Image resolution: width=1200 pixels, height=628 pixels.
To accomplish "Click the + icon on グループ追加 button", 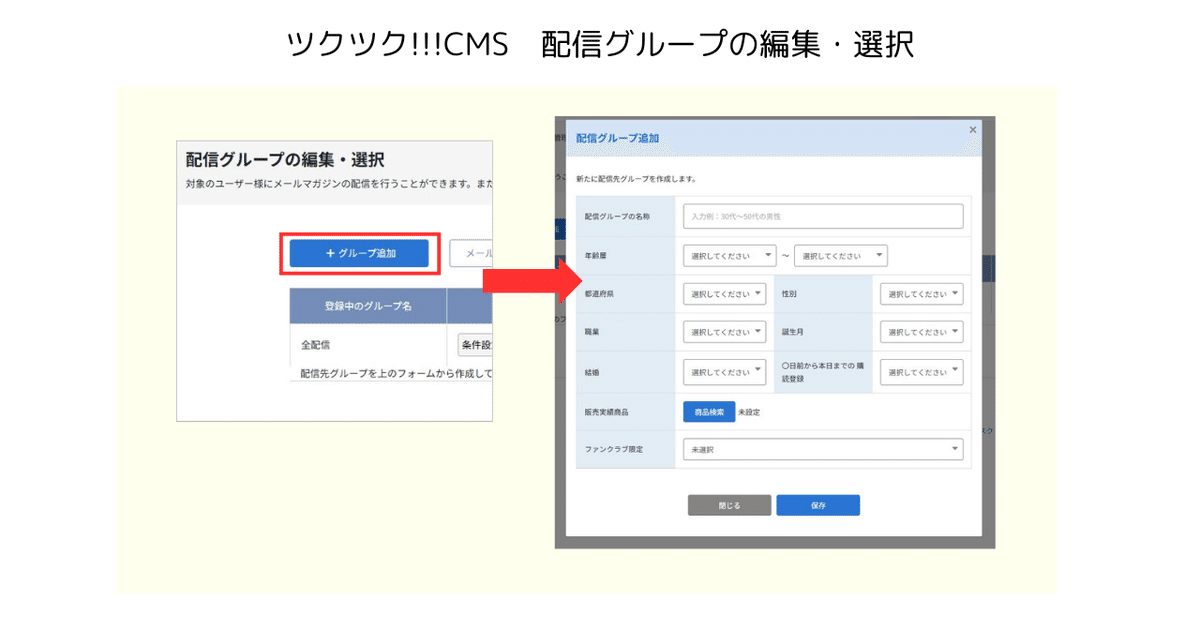I will (x=329, y=251).
